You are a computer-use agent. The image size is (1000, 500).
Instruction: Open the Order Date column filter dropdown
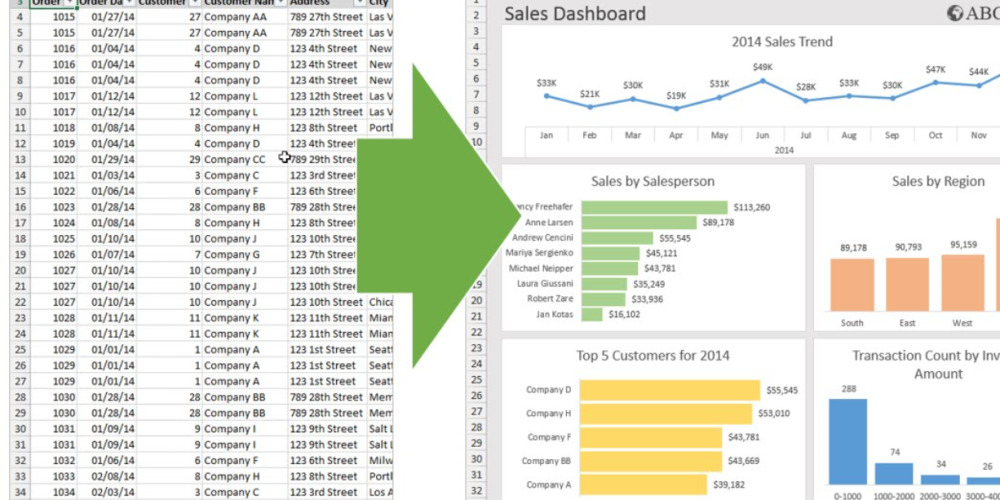(130, 3)
